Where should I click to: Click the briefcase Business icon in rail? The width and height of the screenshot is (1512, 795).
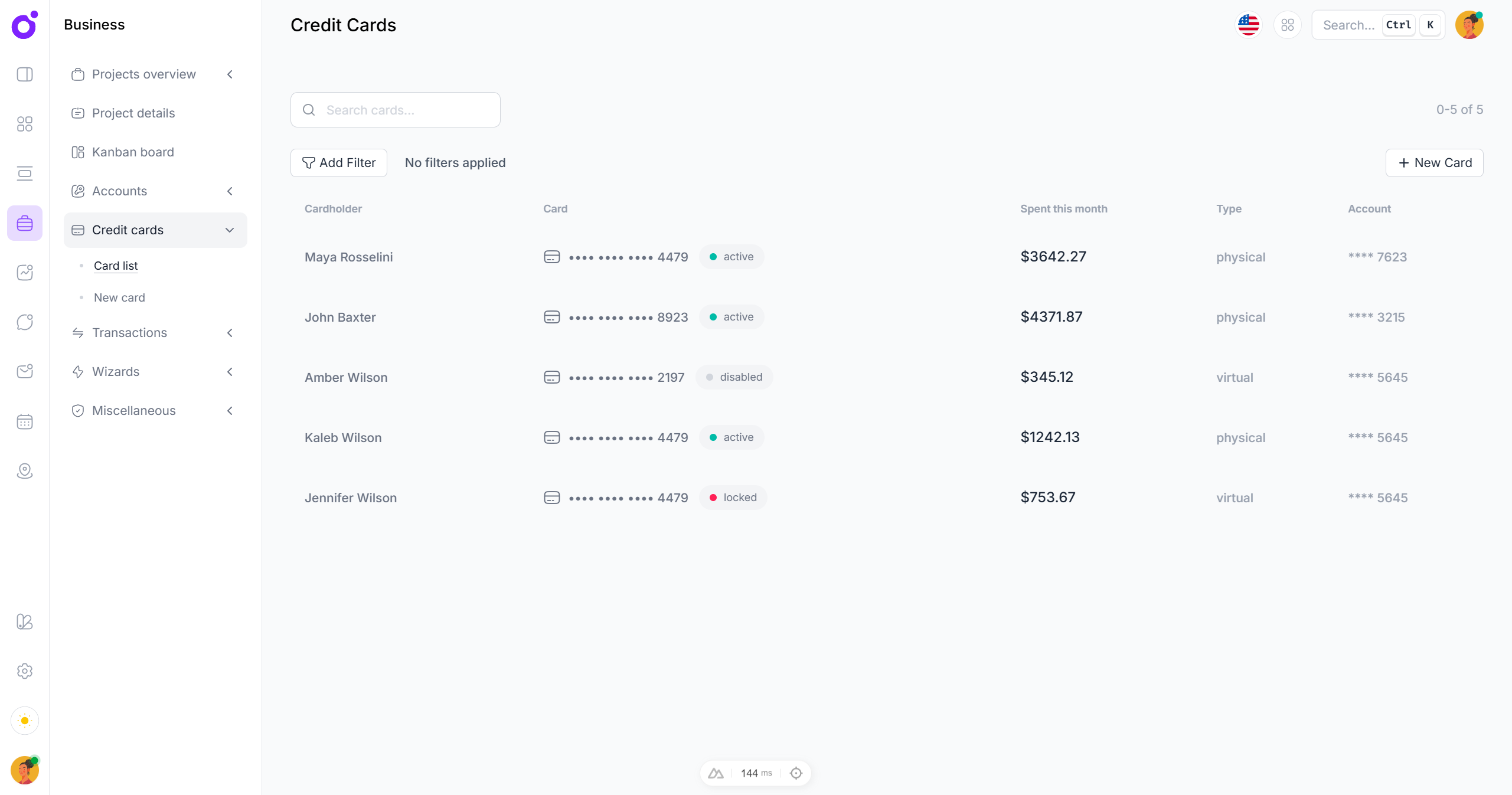(25, 223)
